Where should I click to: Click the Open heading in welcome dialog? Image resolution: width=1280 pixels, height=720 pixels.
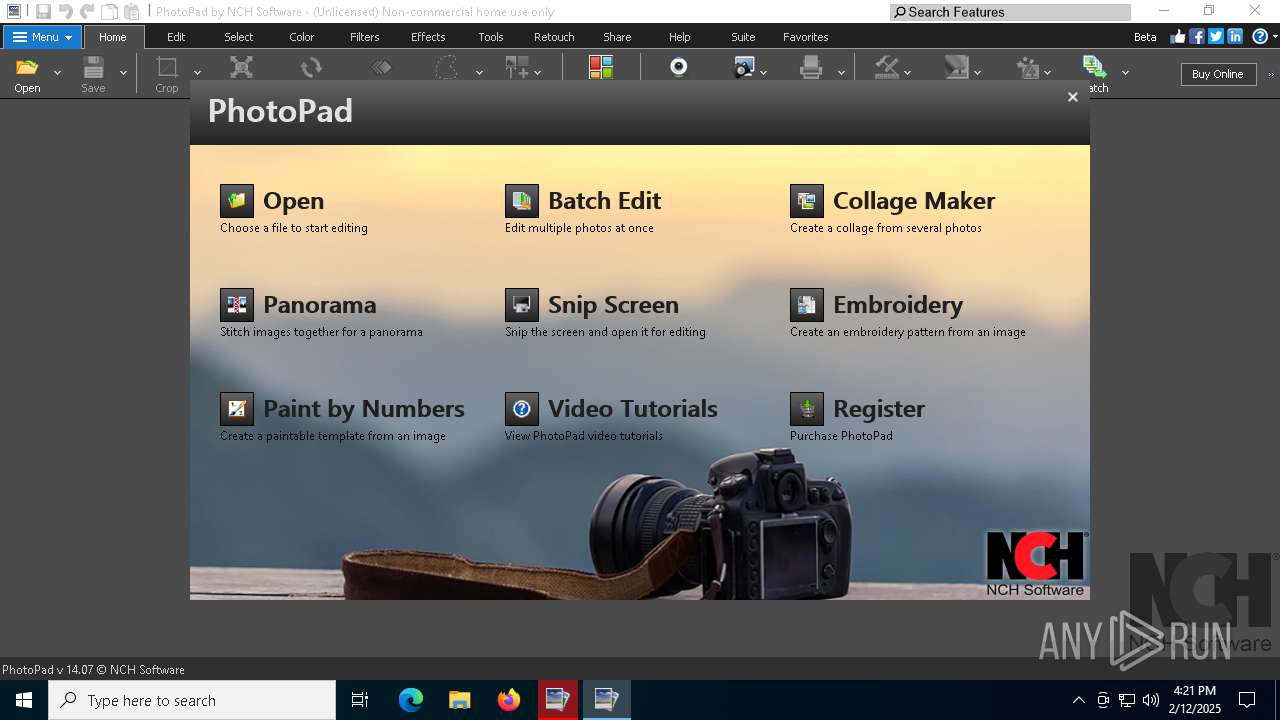click(x=293, y=201)
